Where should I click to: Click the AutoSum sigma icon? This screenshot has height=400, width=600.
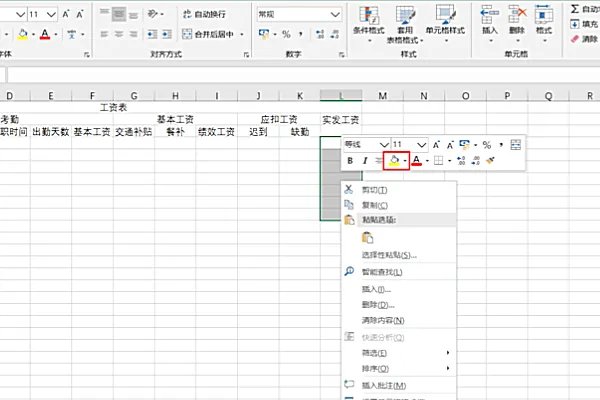point(575,8)
